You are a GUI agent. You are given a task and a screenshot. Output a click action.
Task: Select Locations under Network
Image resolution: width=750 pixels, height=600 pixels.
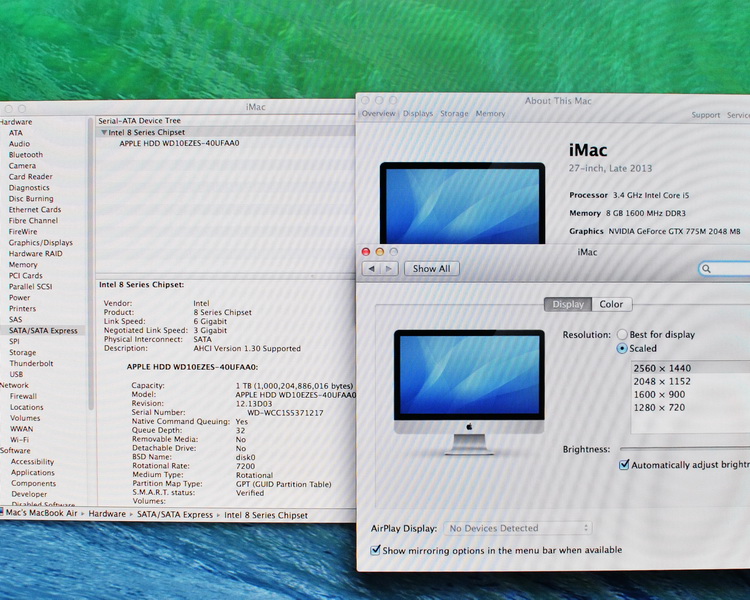(27, 407)
